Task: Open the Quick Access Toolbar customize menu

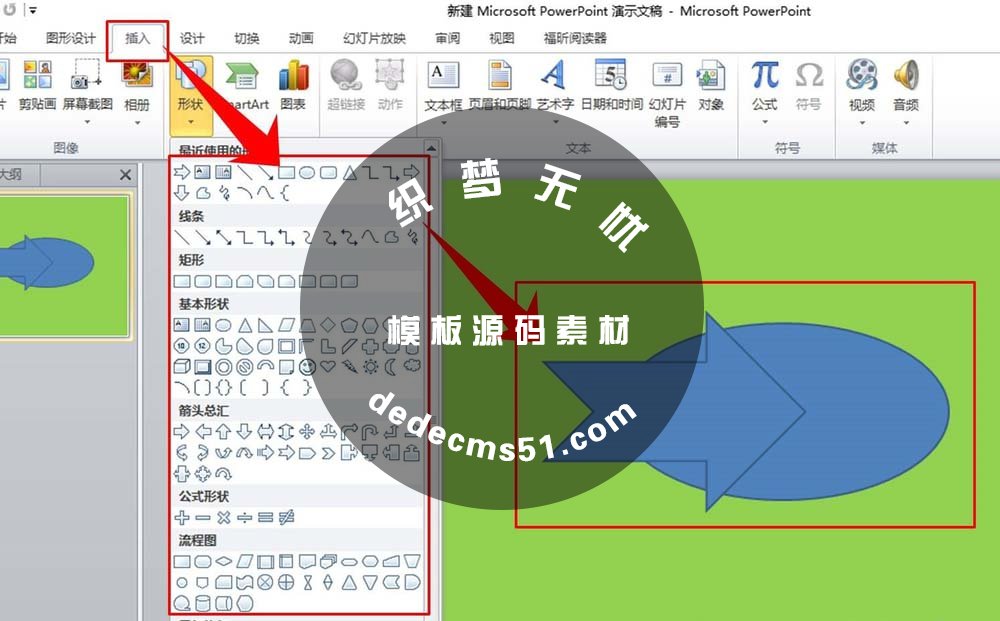Action: click(33, 10)
